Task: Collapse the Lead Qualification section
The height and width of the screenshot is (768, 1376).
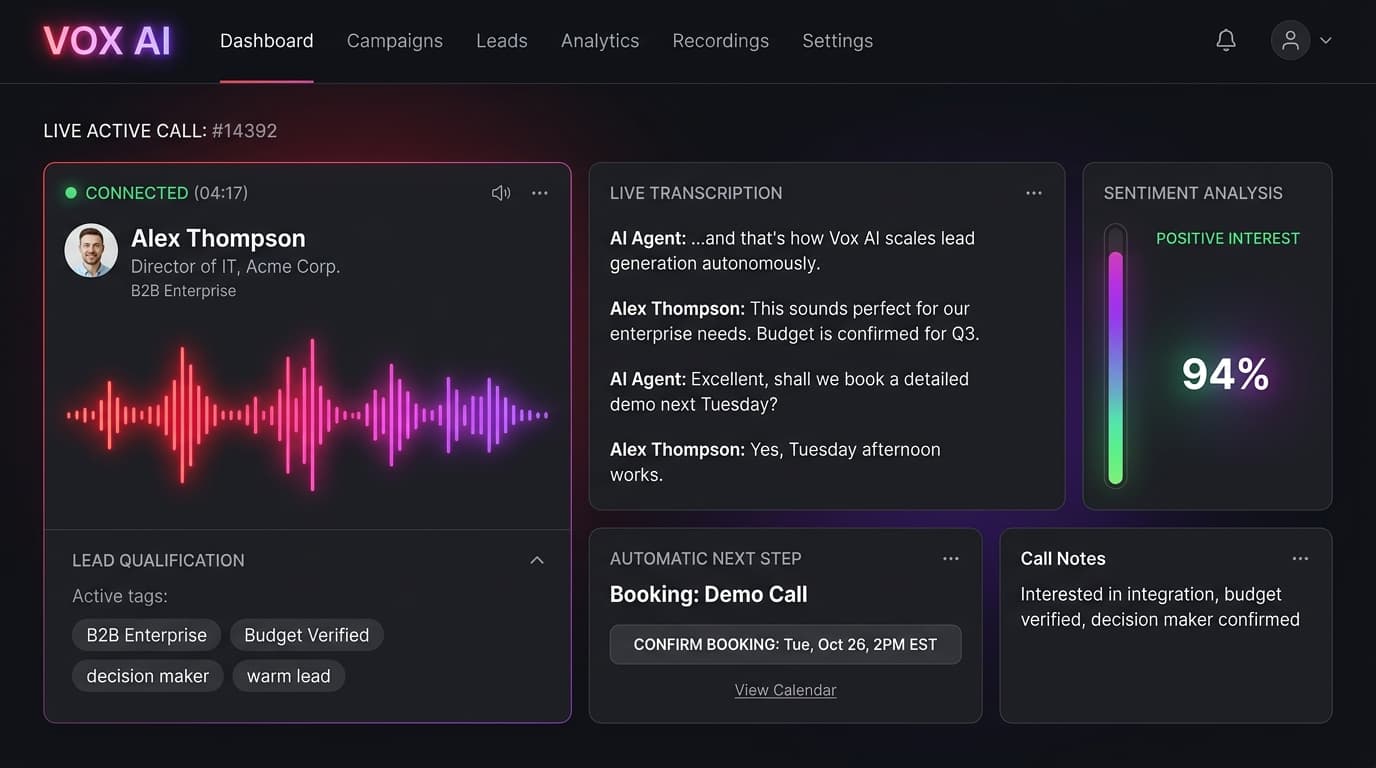Action: pos(537,560)
